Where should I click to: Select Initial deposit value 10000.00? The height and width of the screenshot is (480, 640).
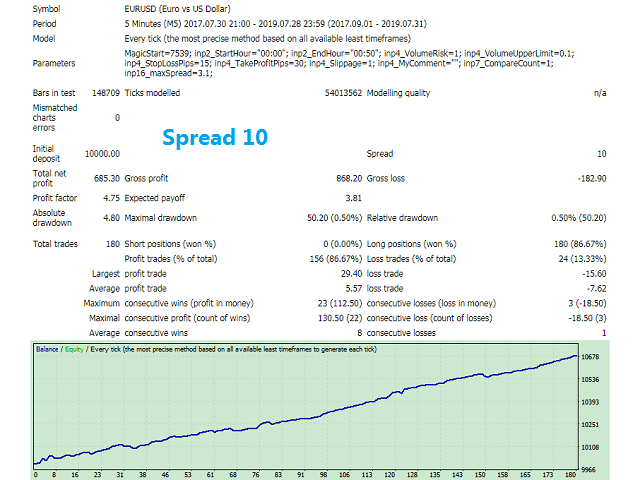(x=102, y=154)
